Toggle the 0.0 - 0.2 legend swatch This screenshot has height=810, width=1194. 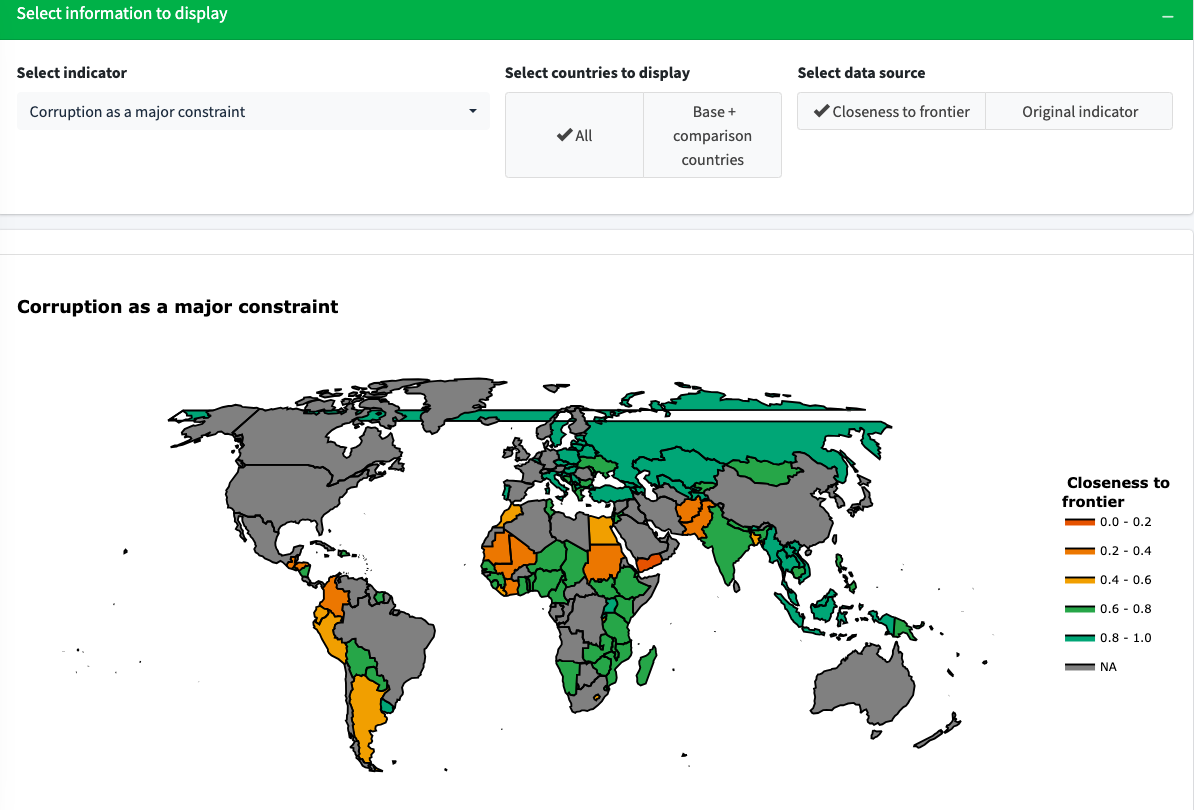pos(1079,522)
